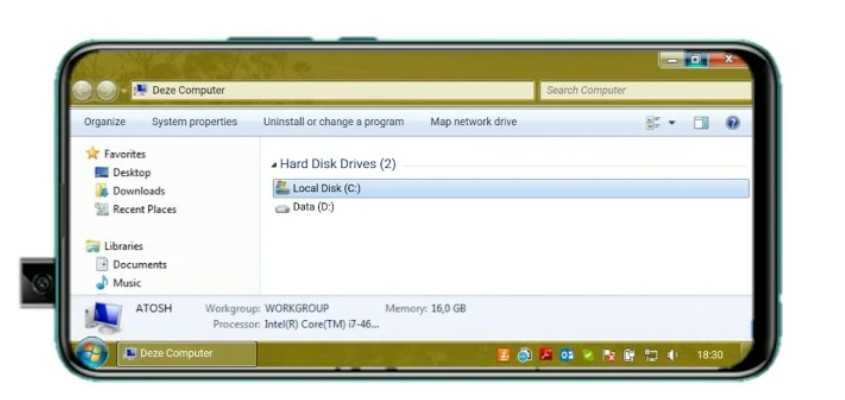Select Local Disk (C:) drive

(511, 188)
